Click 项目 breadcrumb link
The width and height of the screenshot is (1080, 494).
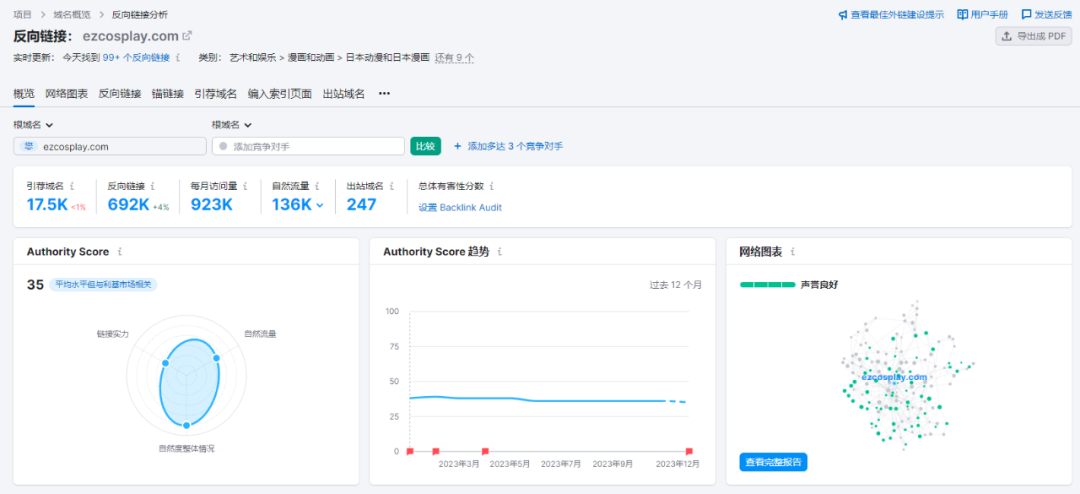point(22,14)
